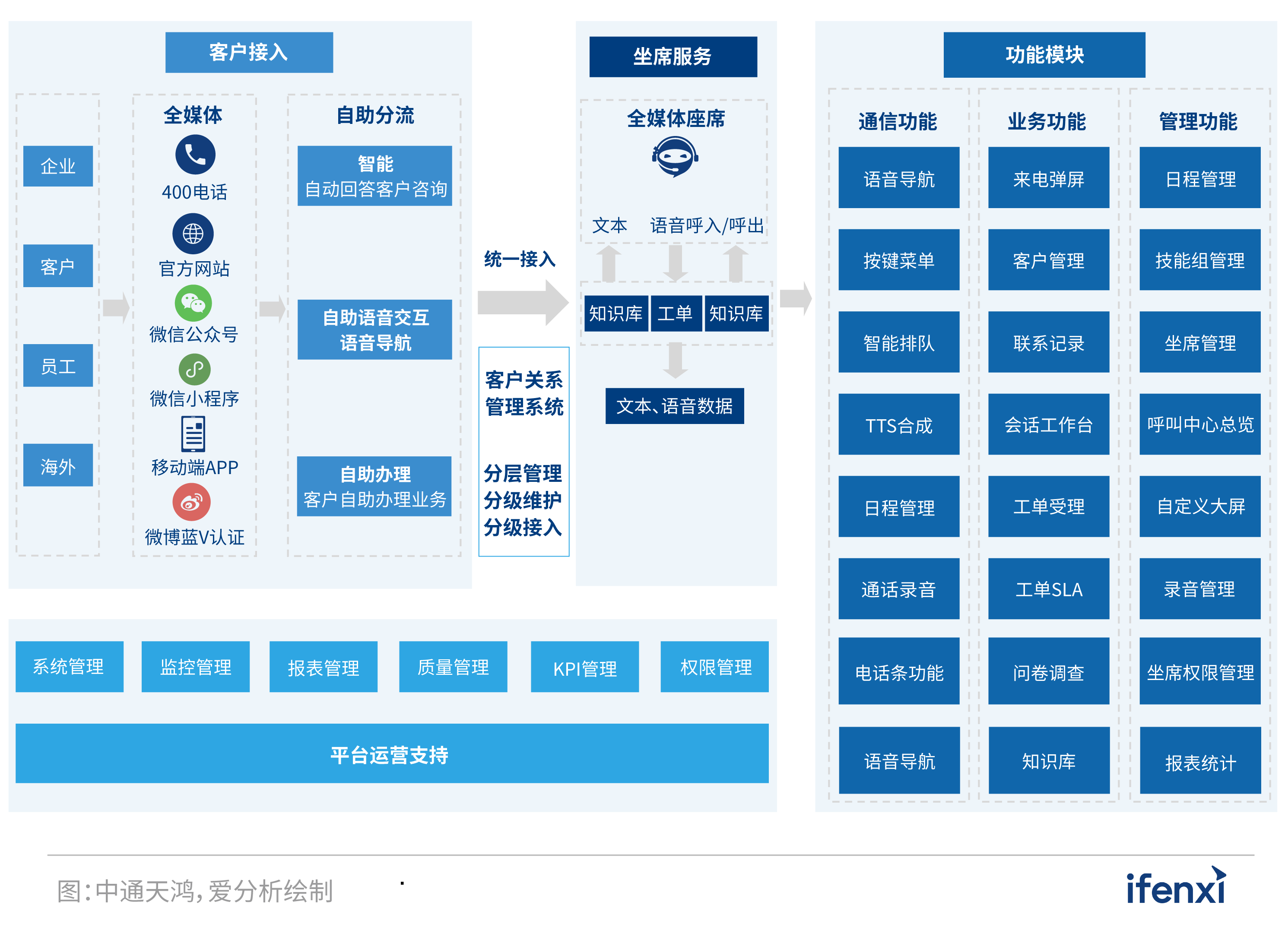Click the 工单 button between knowledge bases
Screen dimensions: 1288x927
point(676,313)
